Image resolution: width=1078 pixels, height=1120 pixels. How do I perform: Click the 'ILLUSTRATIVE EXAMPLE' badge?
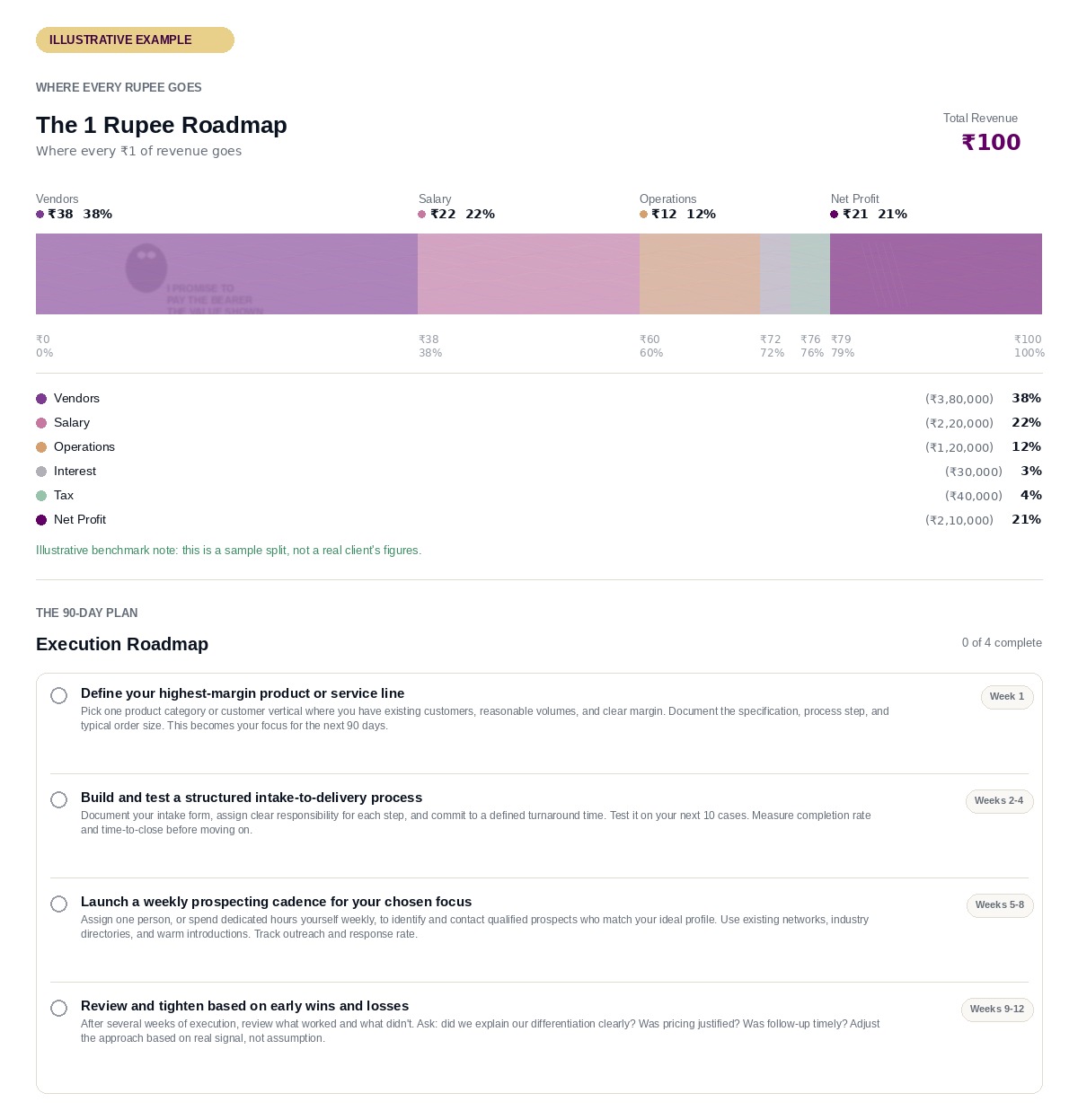pyautogui.click(x=135, y=40)
